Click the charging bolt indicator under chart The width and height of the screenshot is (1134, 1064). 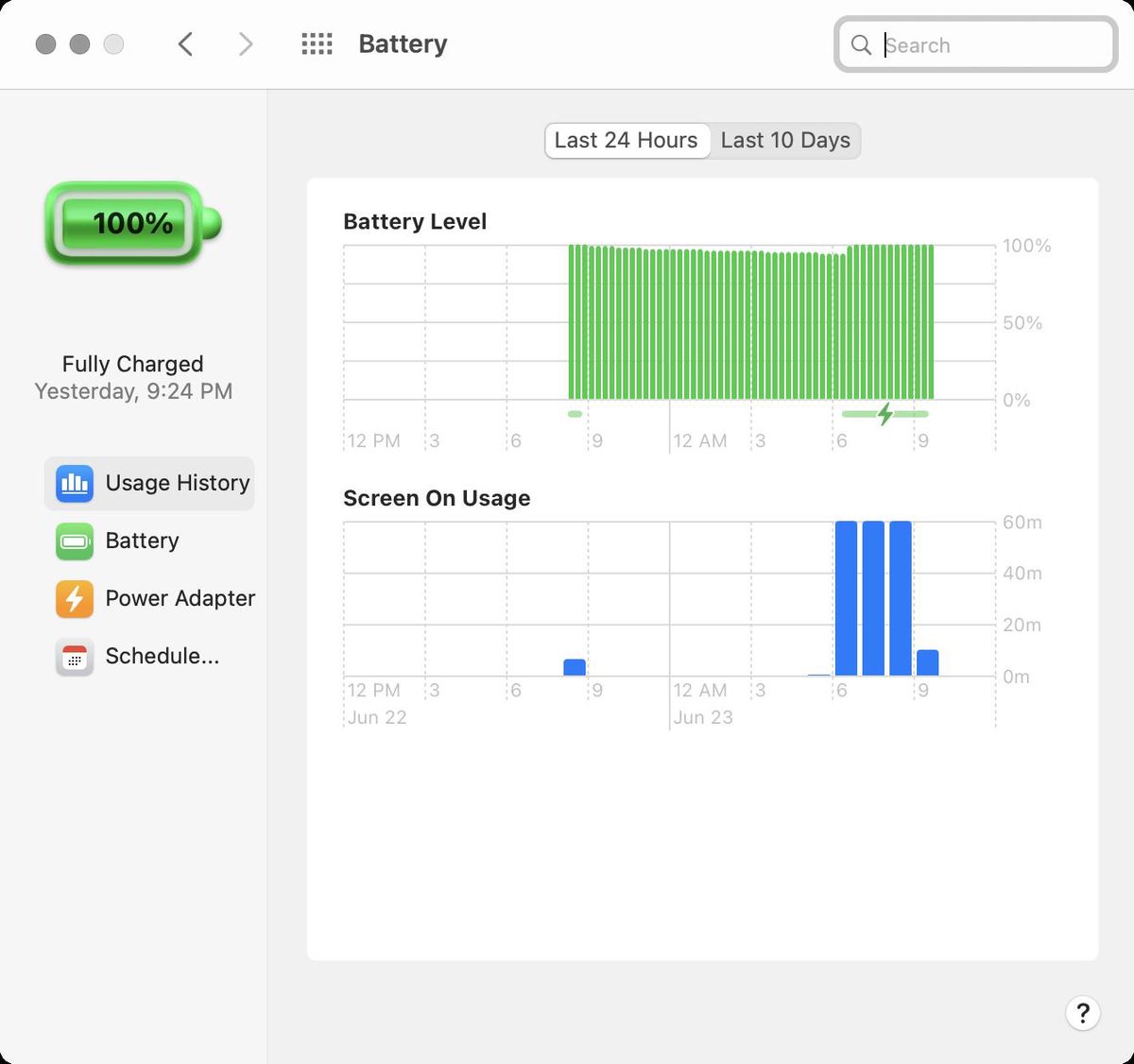tap(885, 414)
